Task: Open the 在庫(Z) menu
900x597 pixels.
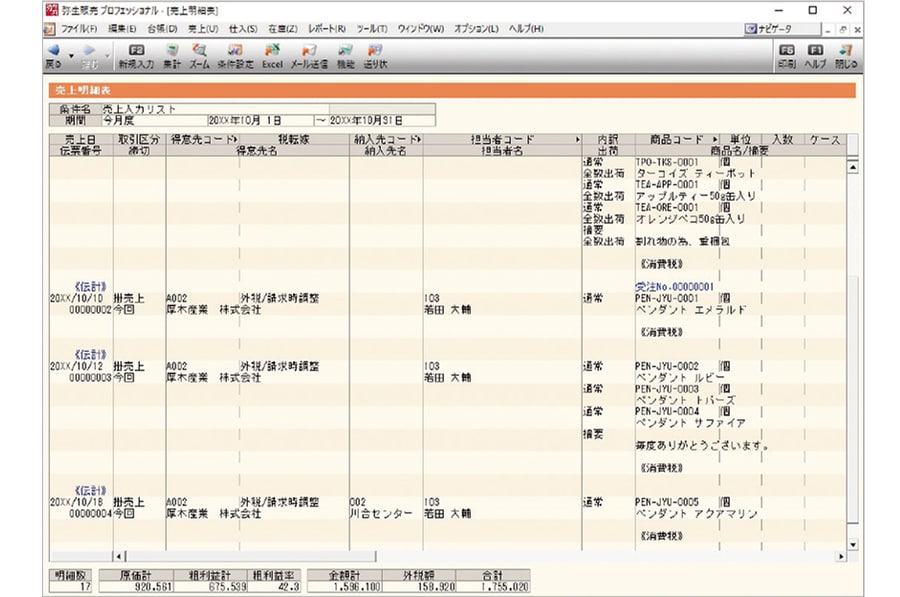Action: coord(283,29)
